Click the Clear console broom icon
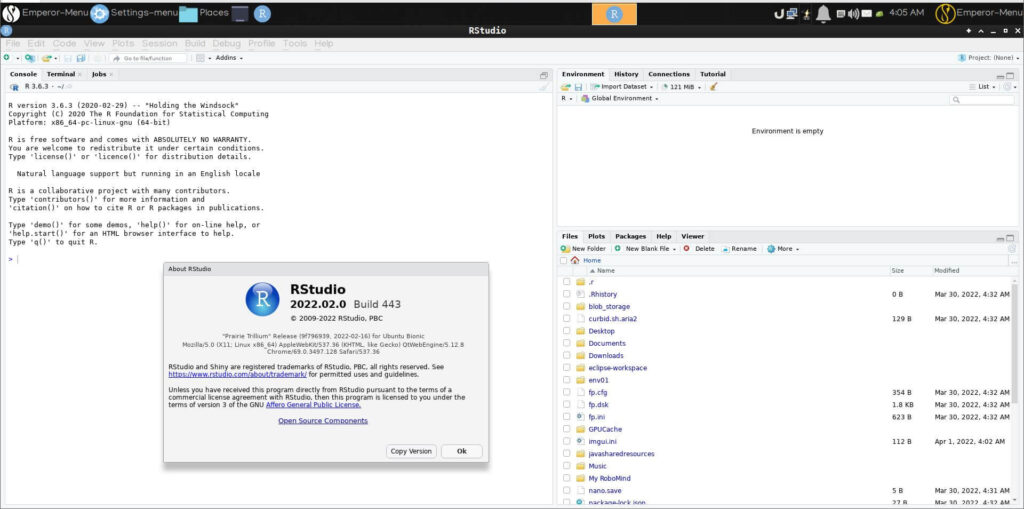1024x509 pixels. pos(544,86)
